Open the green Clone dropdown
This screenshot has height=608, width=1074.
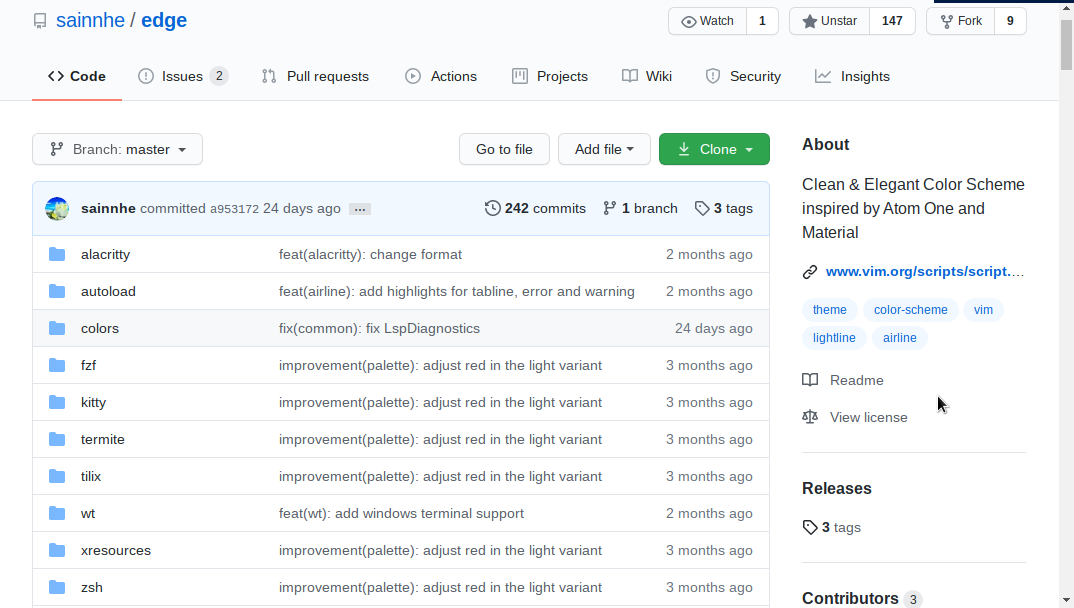coord(714,149)
